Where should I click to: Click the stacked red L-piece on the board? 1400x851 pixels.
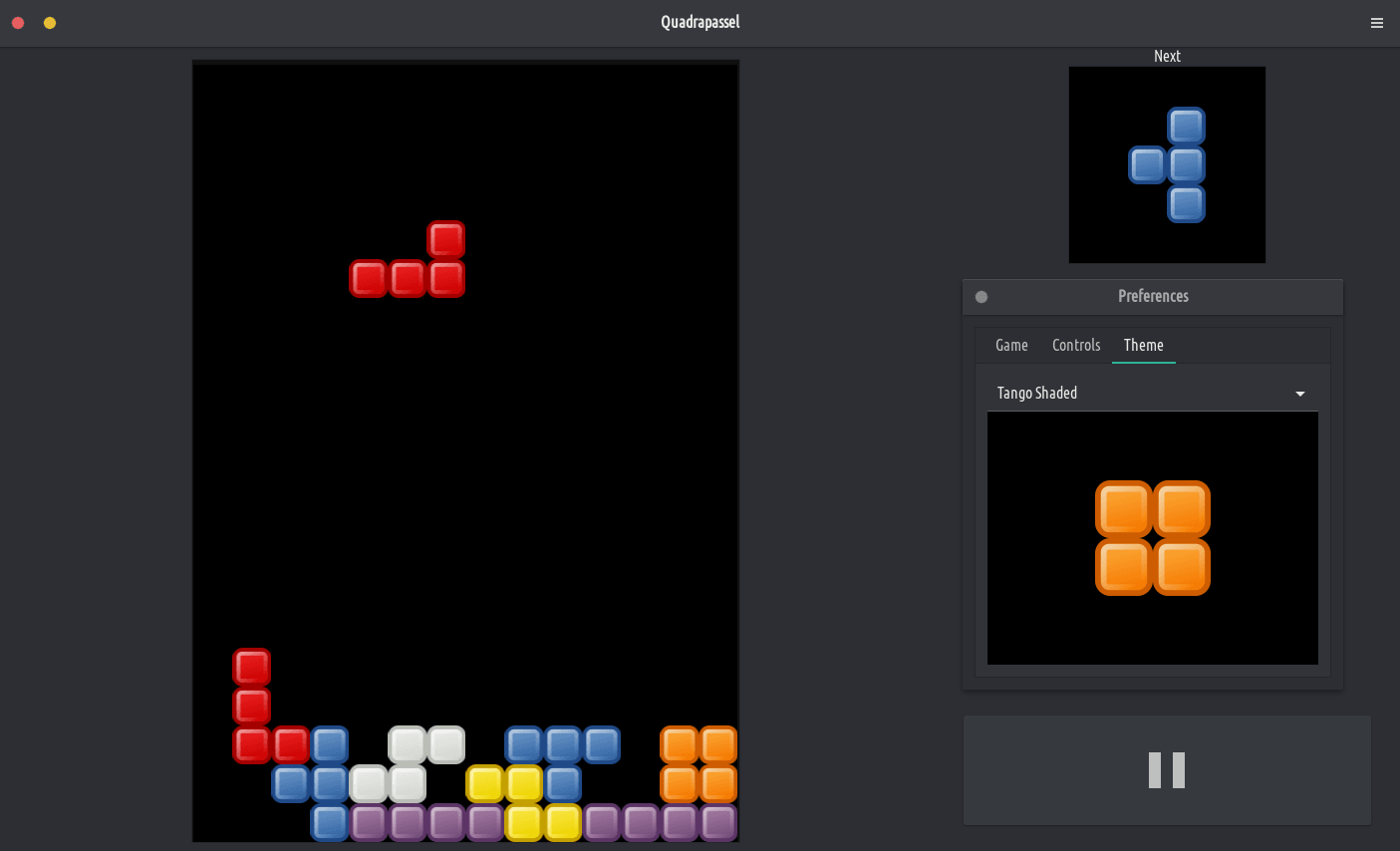tap(252, 706)
